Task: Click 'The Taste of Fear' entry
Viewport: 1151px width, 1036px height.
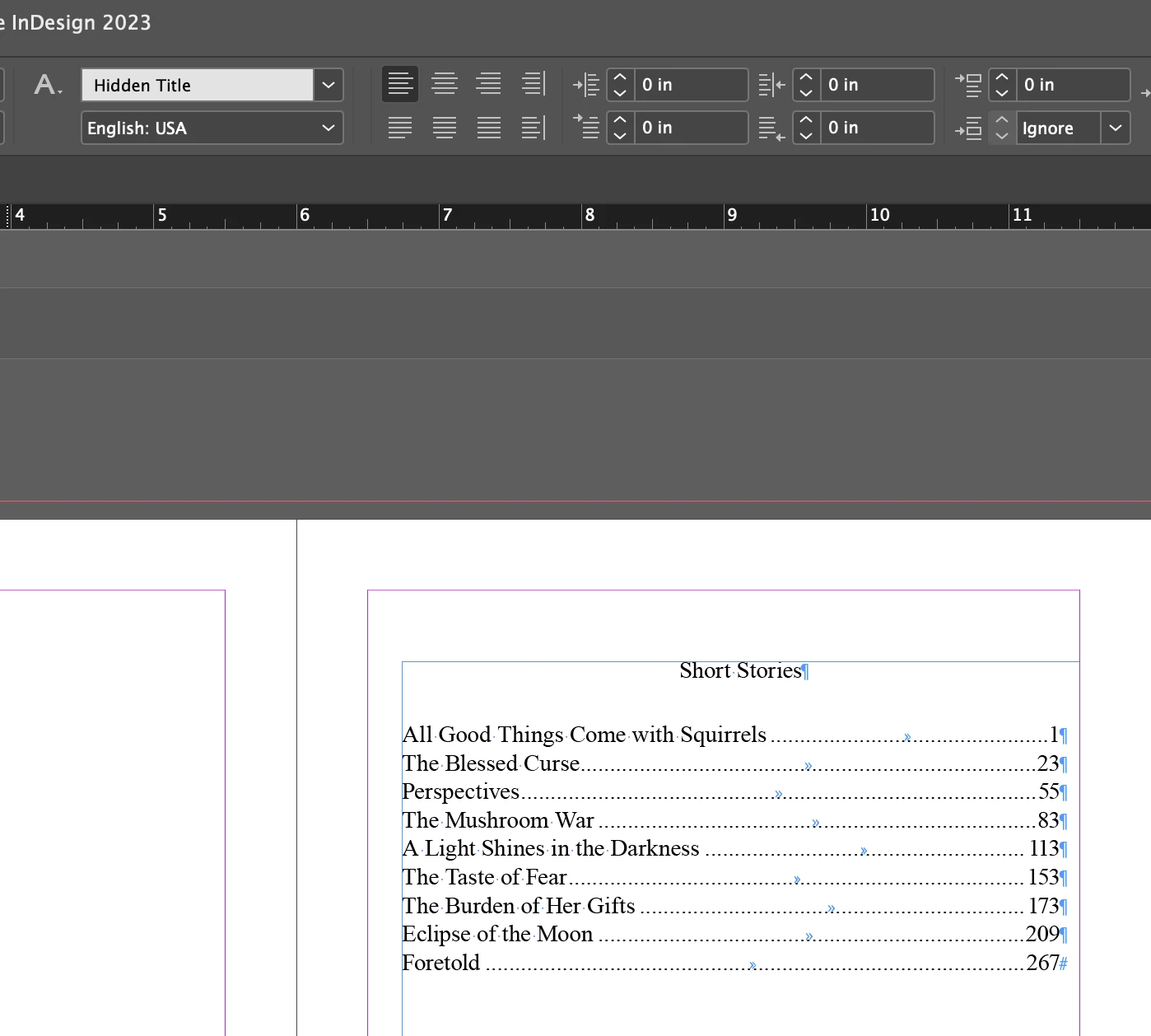Action: [x=484, y=877]
